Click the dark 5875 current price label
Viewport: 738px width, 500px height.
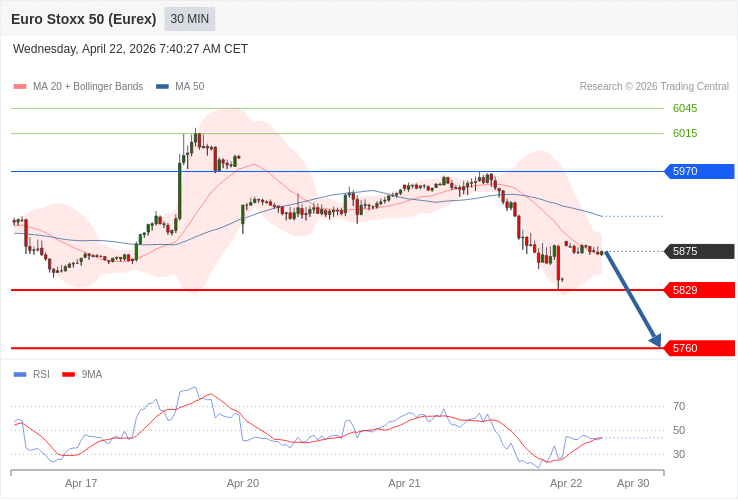click(699, 251)
